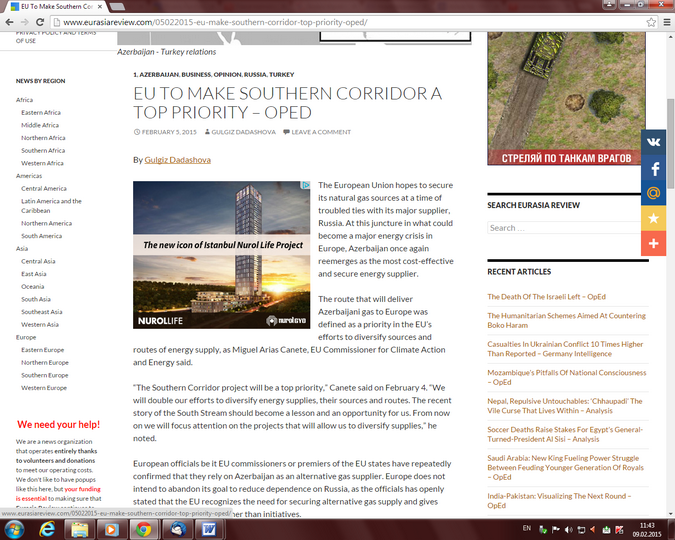Open Thunderbird mail taskbar icon
Screen dimensions: 675x540
click(177, 529)
